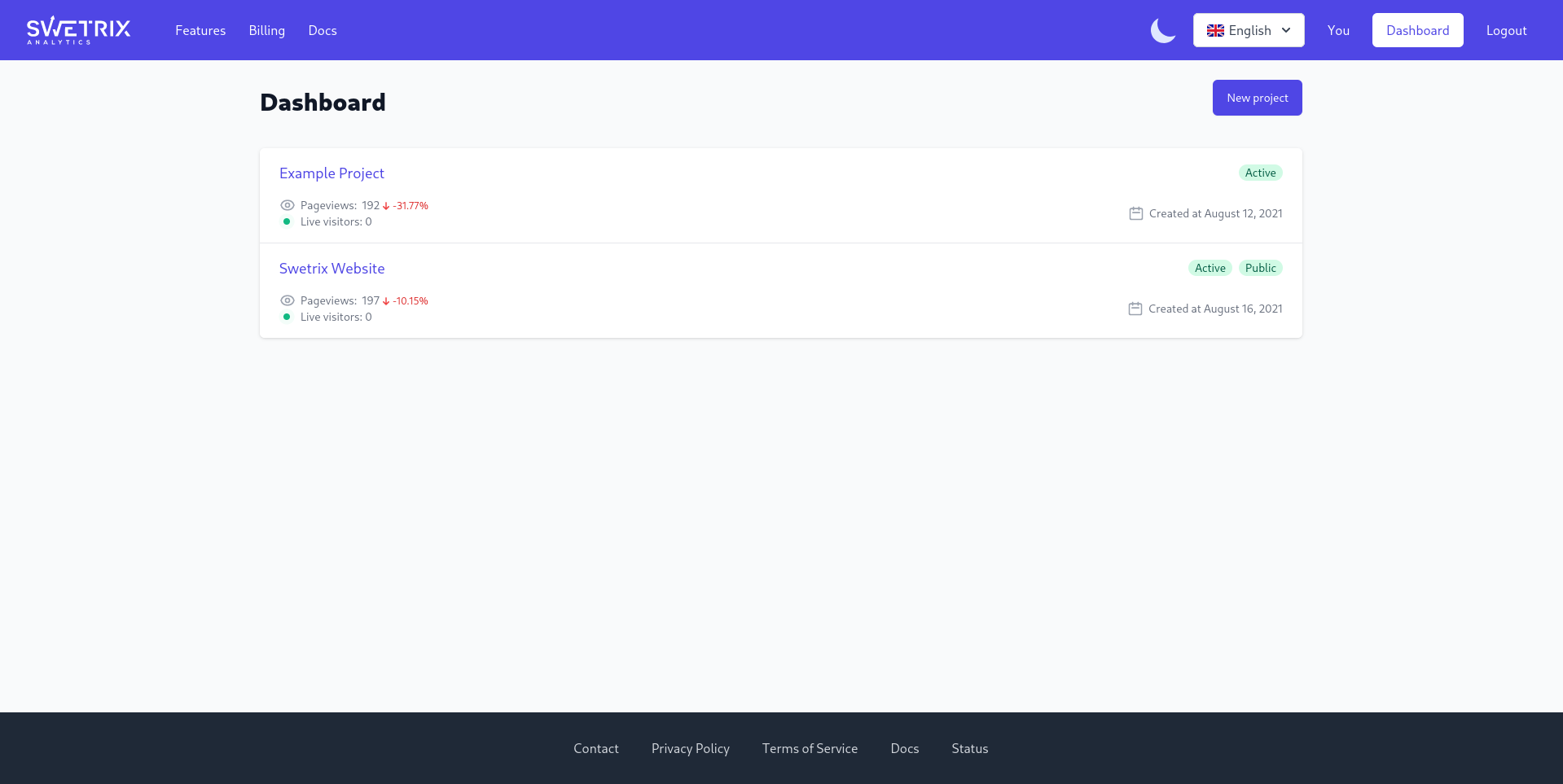Click calendar icon beside August 16, 2021
Image resolution: width=1563 pixels, height=784 pixels.
click(x=1135, y=309)
